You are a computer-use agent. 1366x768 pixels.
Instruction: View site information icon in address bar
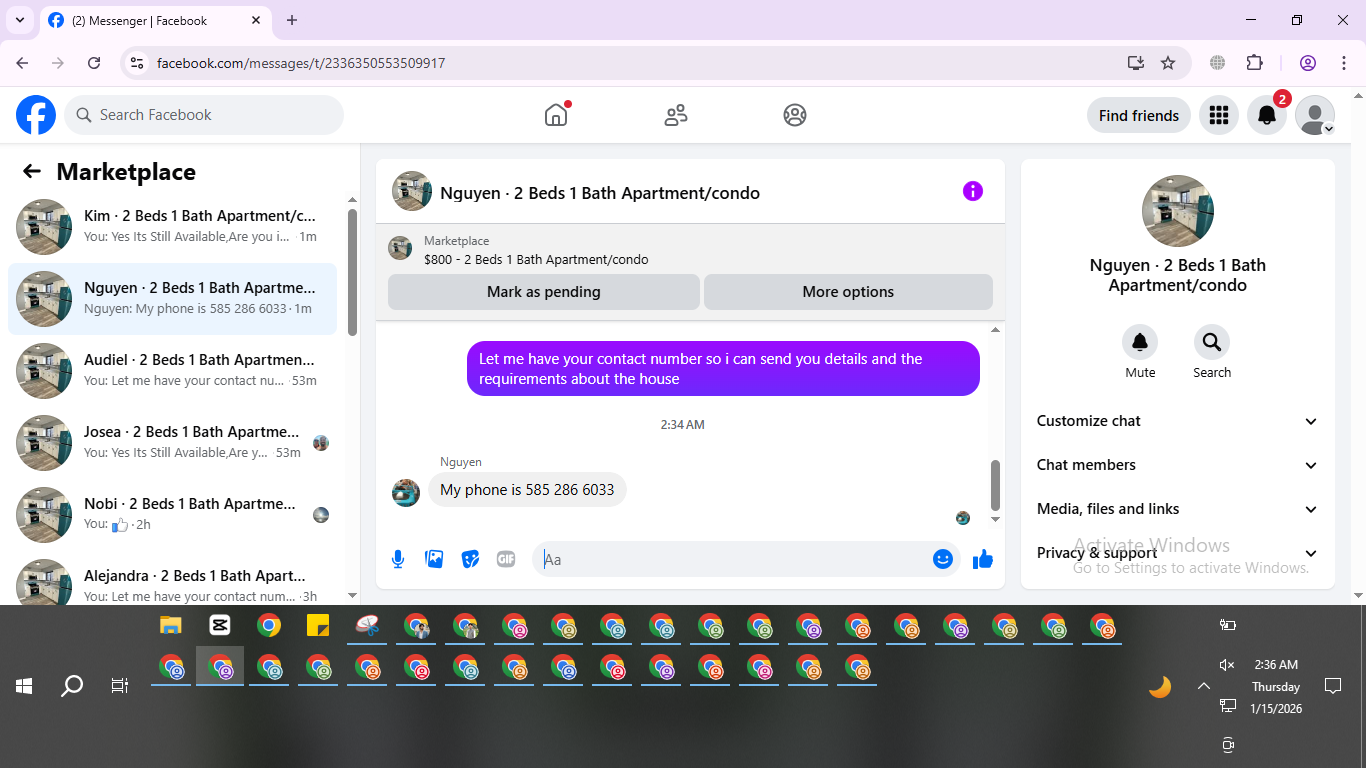pos(138,63)
